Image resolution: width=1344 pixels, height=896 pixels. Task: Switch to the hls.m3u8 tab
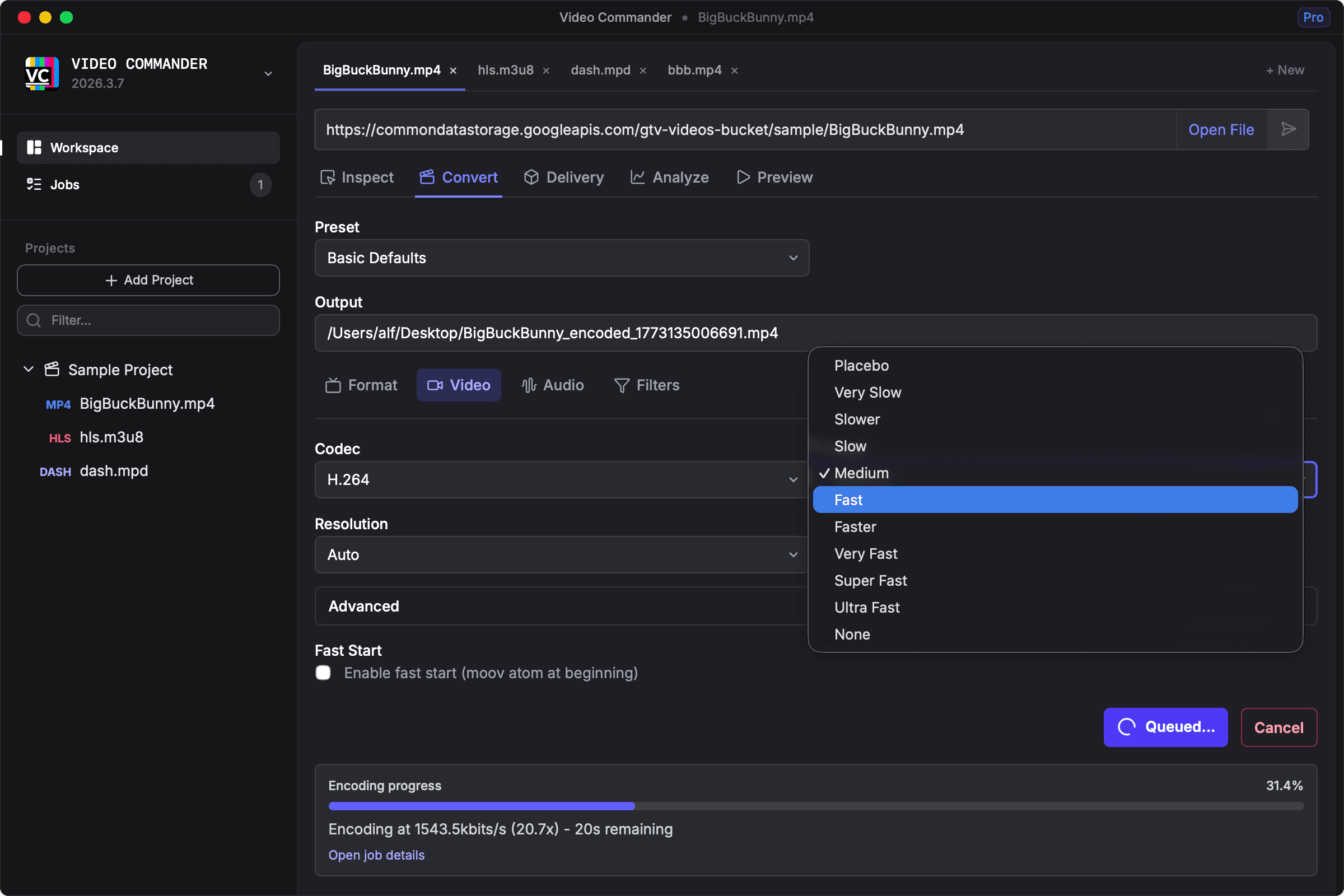pos(505,69)
